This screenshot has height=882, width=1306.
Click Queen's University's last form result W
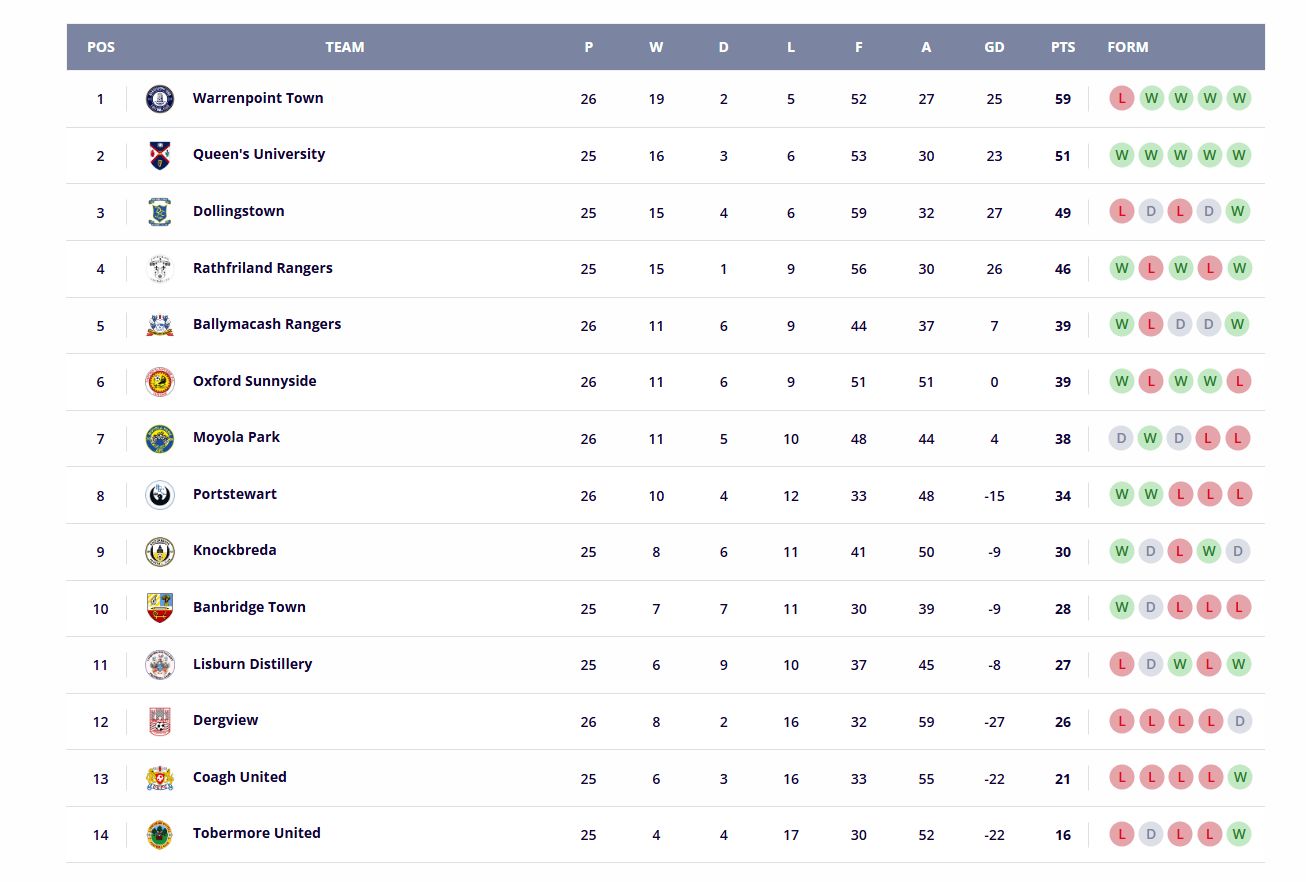[x=1239, y=155]
